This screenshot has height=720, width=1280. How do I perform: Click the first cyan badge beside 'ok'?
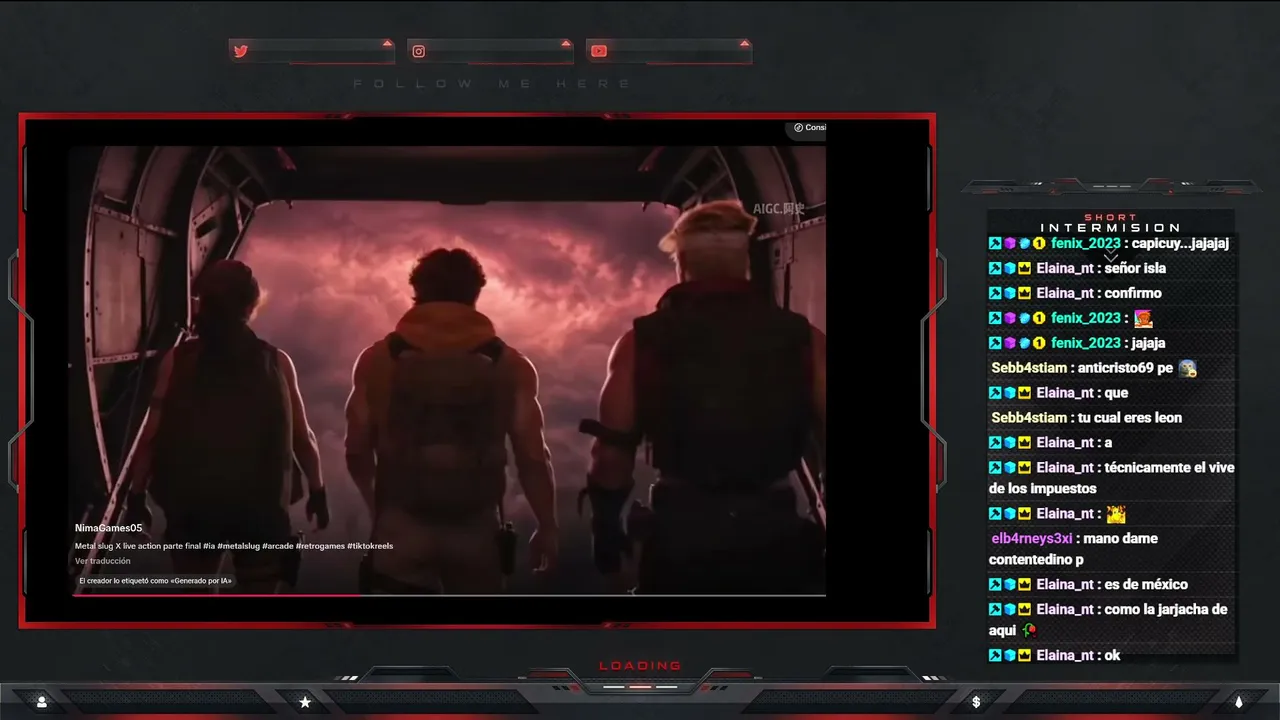click(995, 655)
